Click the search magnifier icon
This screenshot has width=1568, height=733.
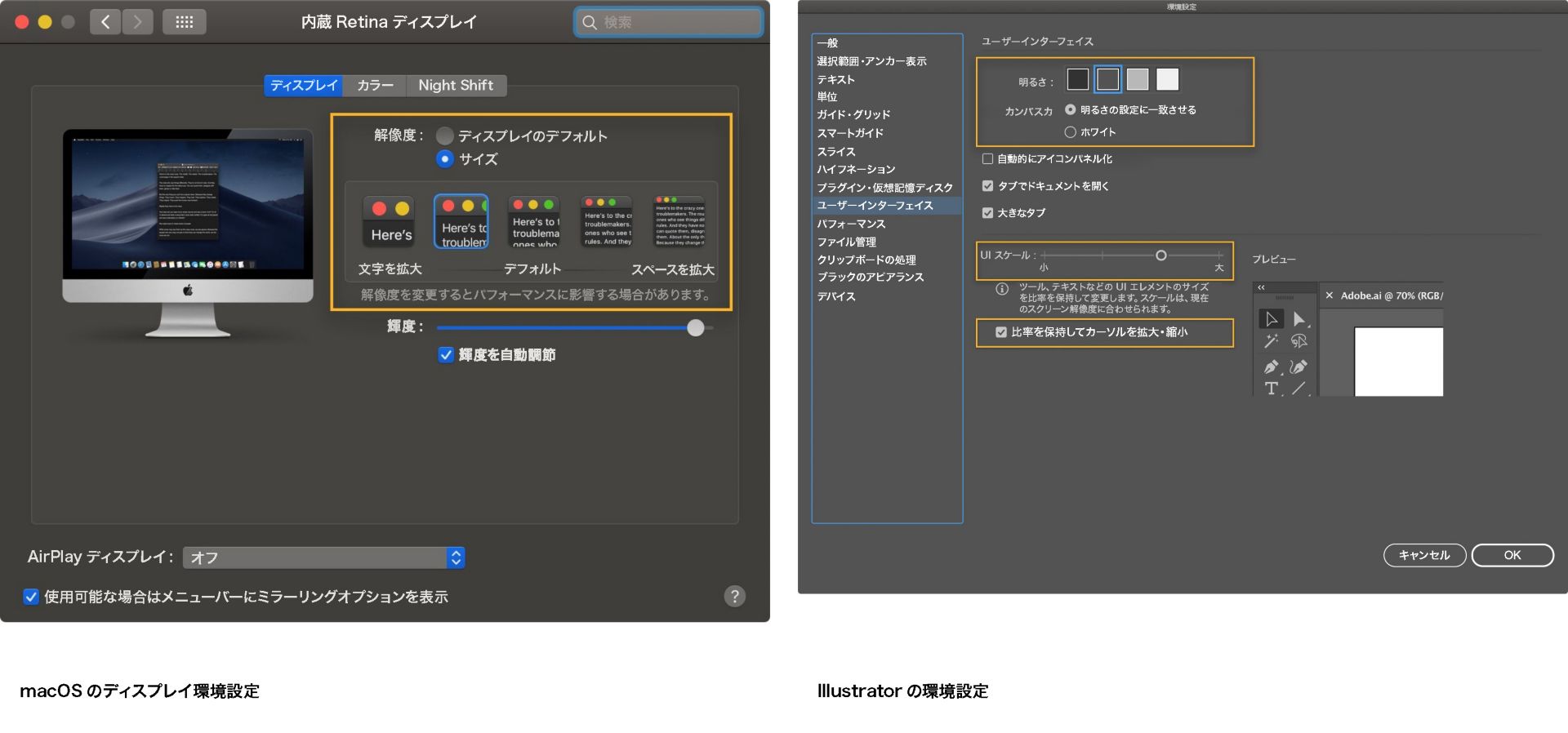tap(590, 22)
